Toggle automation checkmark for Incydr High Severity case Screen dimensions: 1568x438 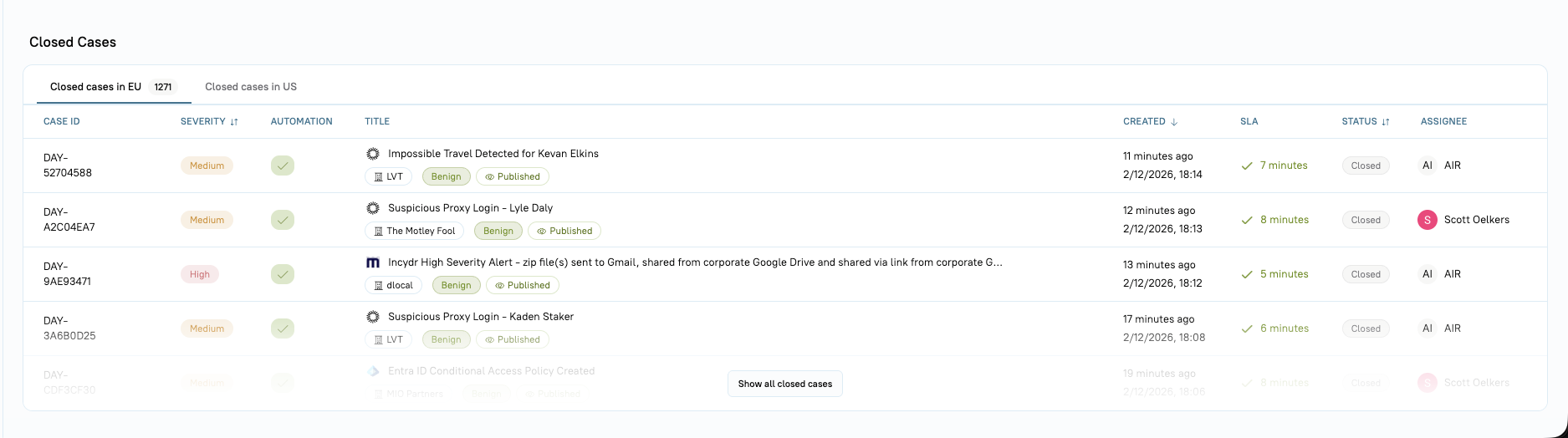click(283, 274)
